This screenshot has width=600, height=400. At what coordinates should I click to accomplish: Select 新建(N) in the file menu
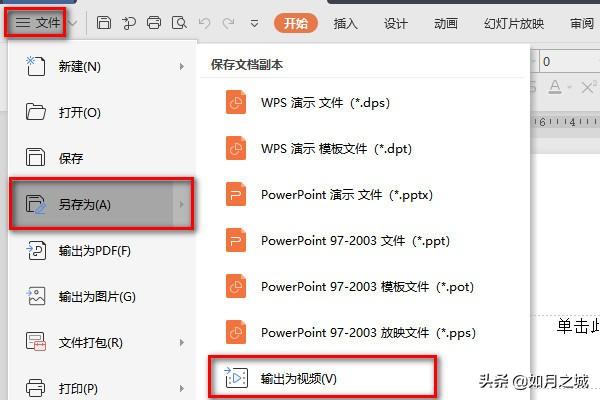103,67
